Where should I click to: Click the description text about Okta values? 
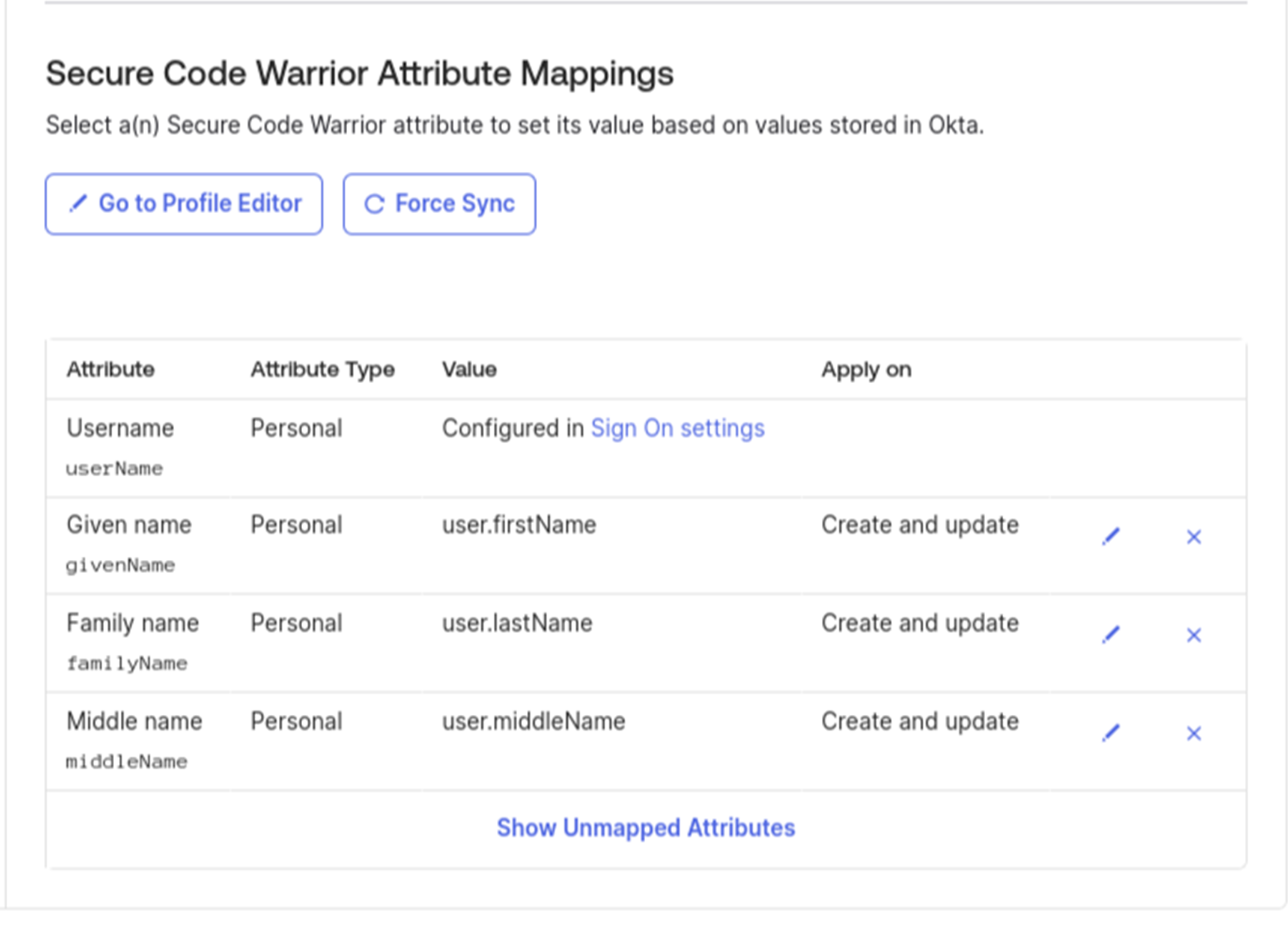tap(515, 126)
